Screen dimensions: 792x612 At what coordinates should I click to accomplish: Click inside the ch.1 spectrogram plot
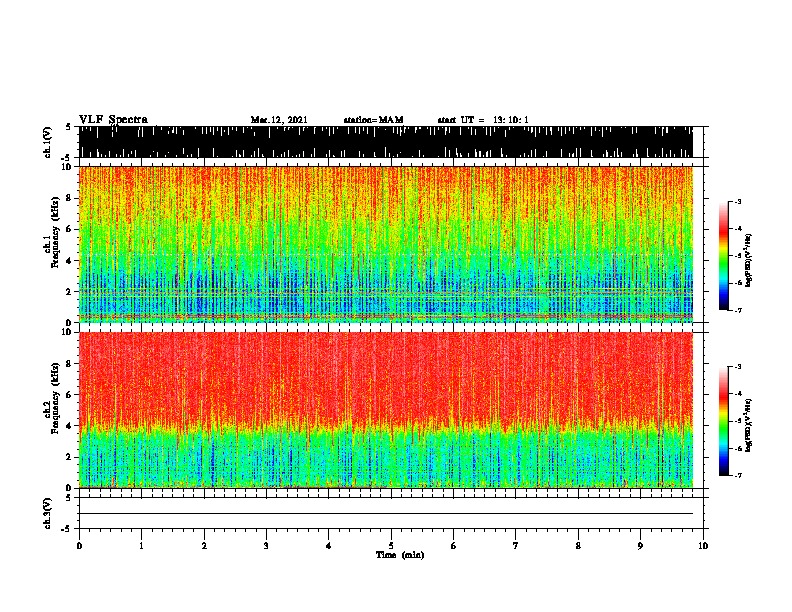pos(386,244)
